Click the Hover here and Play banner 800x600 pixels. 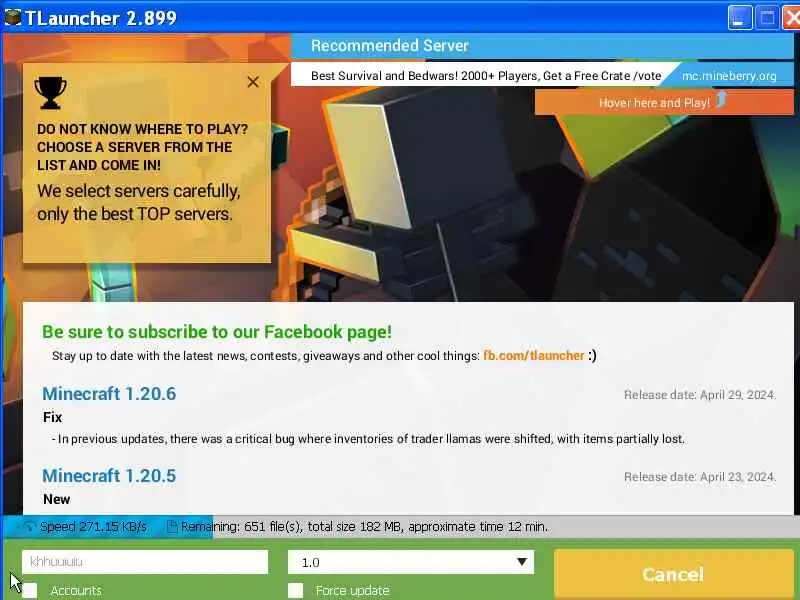coord(664,102)
